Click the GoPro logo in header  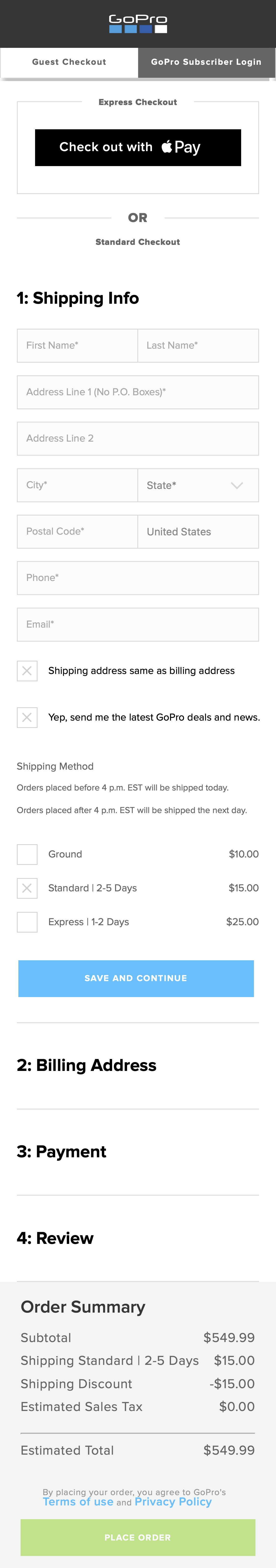pyautogui.click(x=138, y=24)
